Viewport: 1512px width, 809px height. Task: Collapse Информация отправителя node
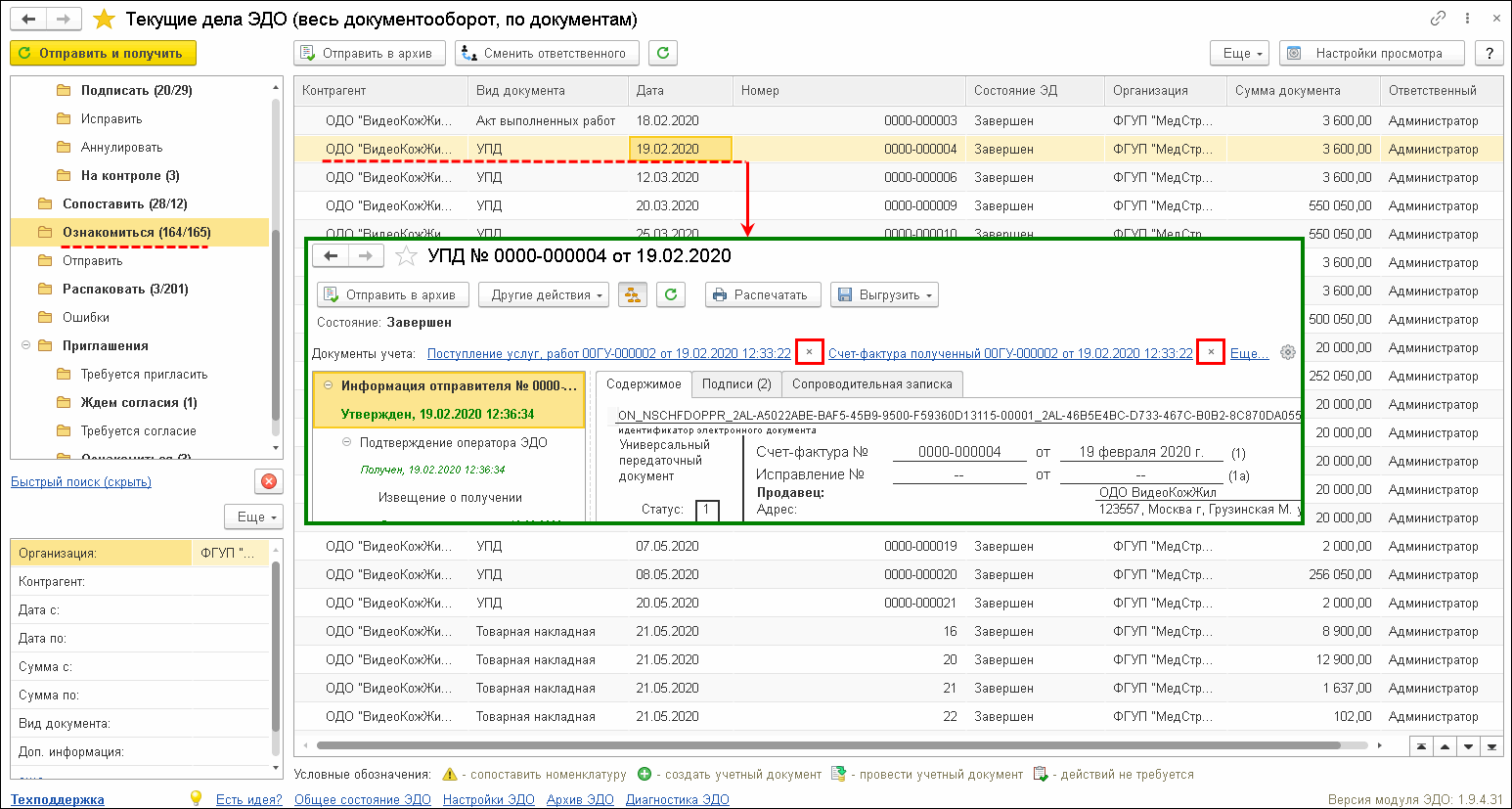click(328, 385)
